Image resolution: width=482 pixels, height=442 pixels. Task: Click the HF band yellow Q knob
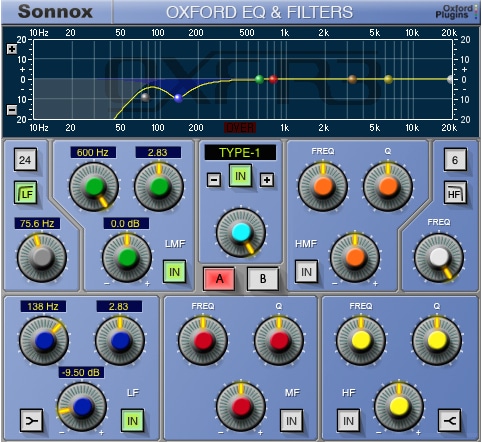437,341
